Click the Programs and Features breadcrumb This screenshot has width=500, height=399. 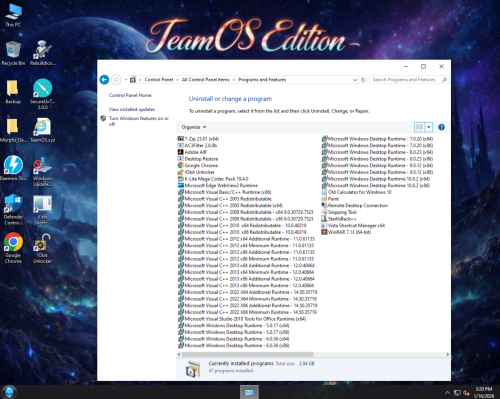(262, 80)
